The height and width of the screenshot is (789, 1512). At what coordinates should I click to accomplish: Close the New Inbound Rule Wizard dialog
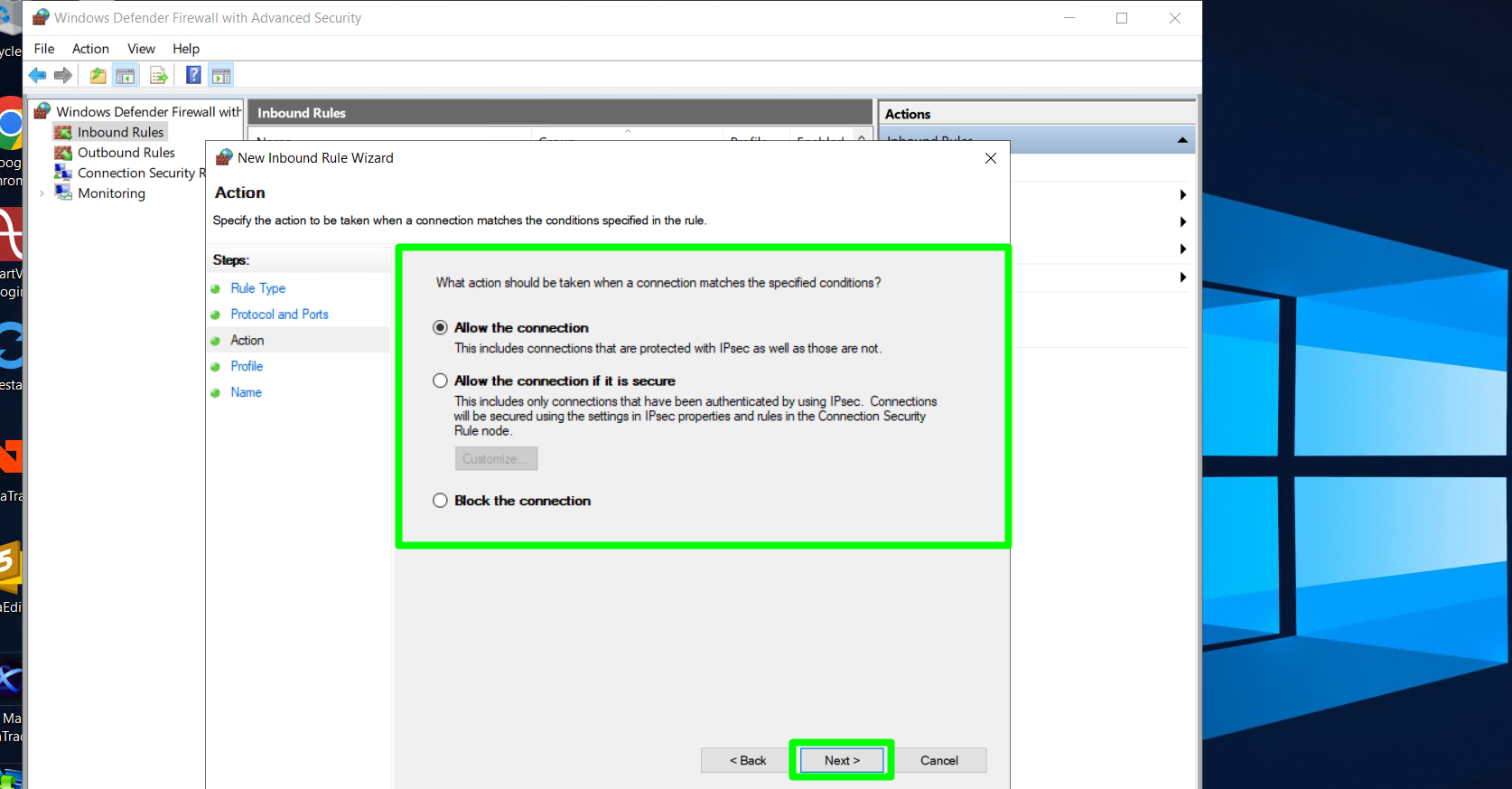coord(991,158)
